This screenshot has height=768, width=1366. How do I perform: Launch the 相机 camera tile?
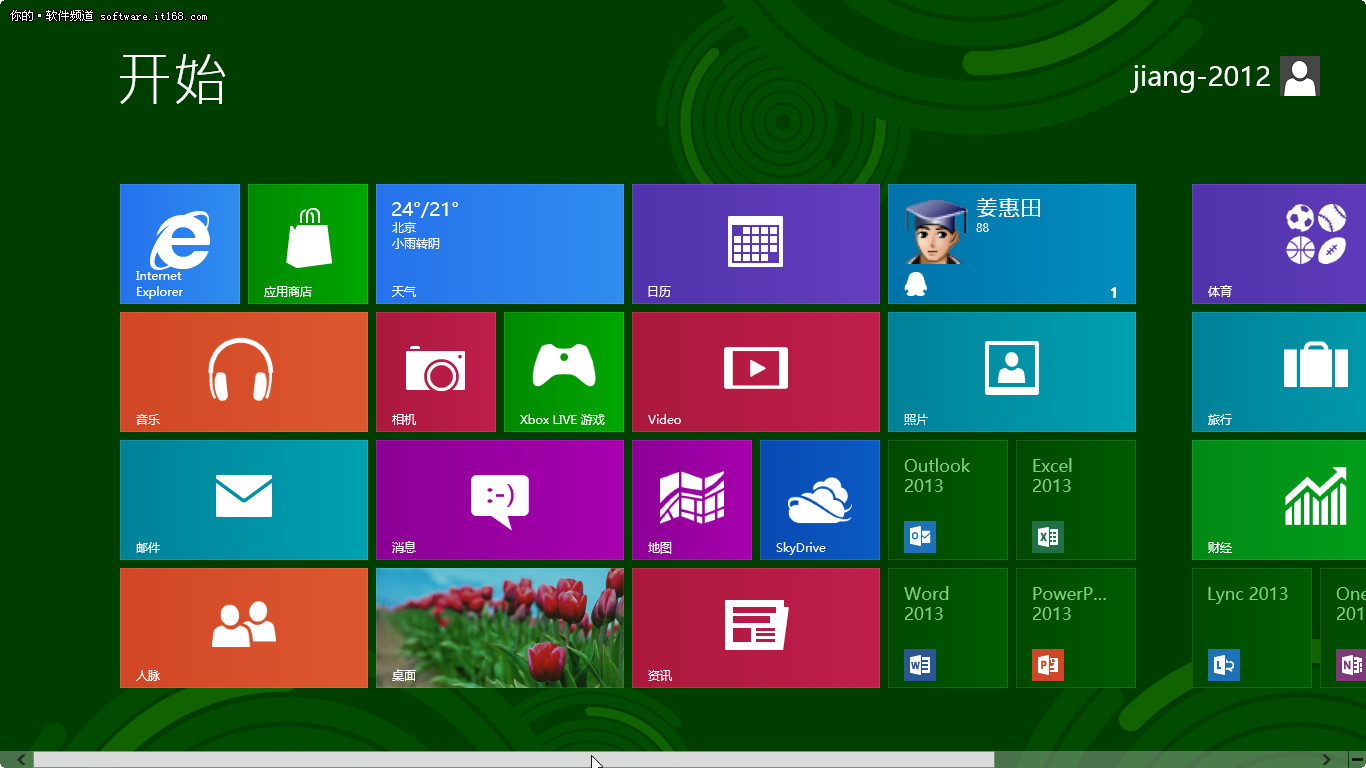[x=436, y=372]
